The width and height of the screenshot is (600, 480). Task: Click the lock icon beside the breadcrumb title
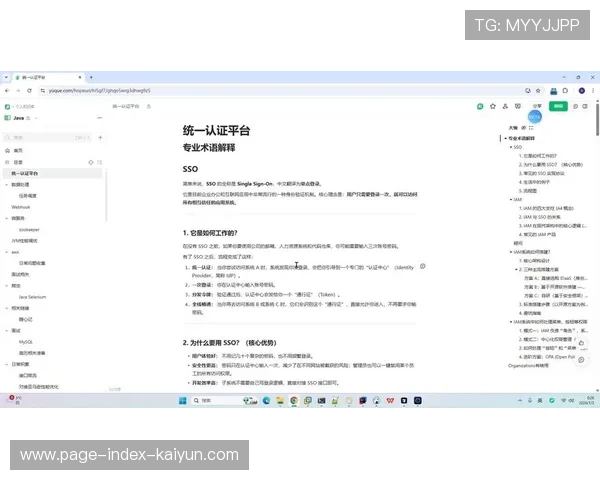point(149,106)
